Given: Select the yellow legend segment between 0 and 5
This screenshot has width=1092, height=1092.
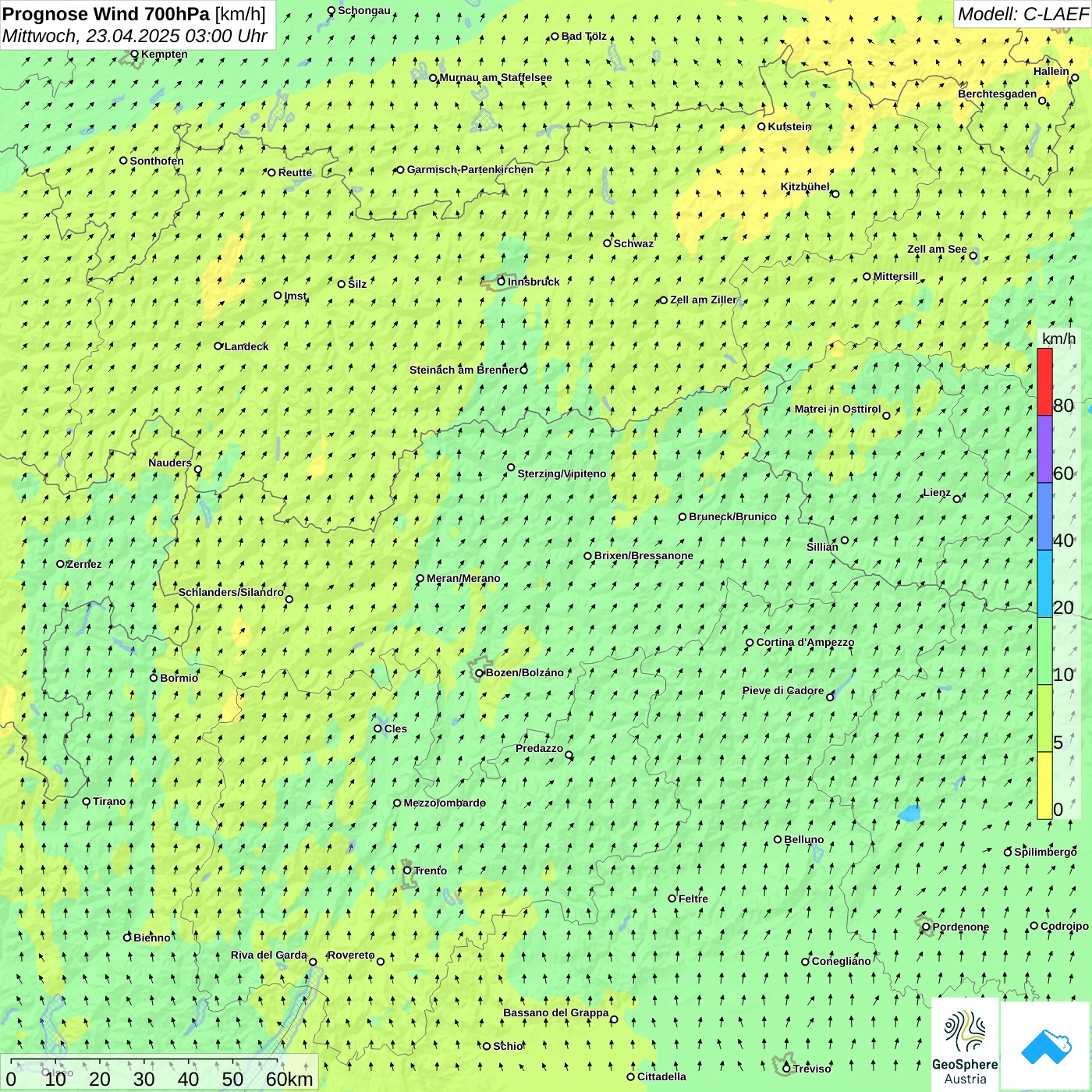Looking at the screenshot, I should (x=1044, y=785).
